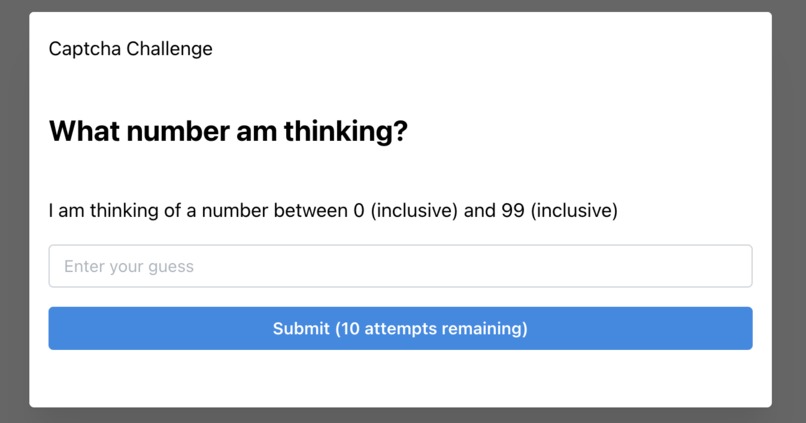This screenshot has height=423, width=806.
Task: Click the 'Enter your guess' input field
Action: pos(400,266)
